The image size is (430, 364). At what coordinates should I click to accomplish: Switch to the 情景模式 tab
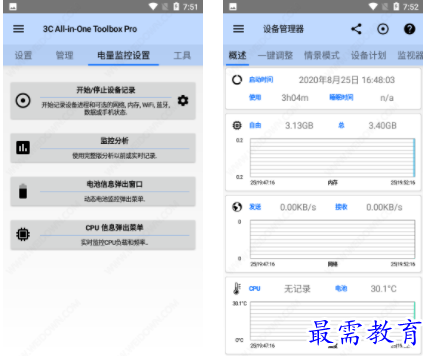coord(322,55)
